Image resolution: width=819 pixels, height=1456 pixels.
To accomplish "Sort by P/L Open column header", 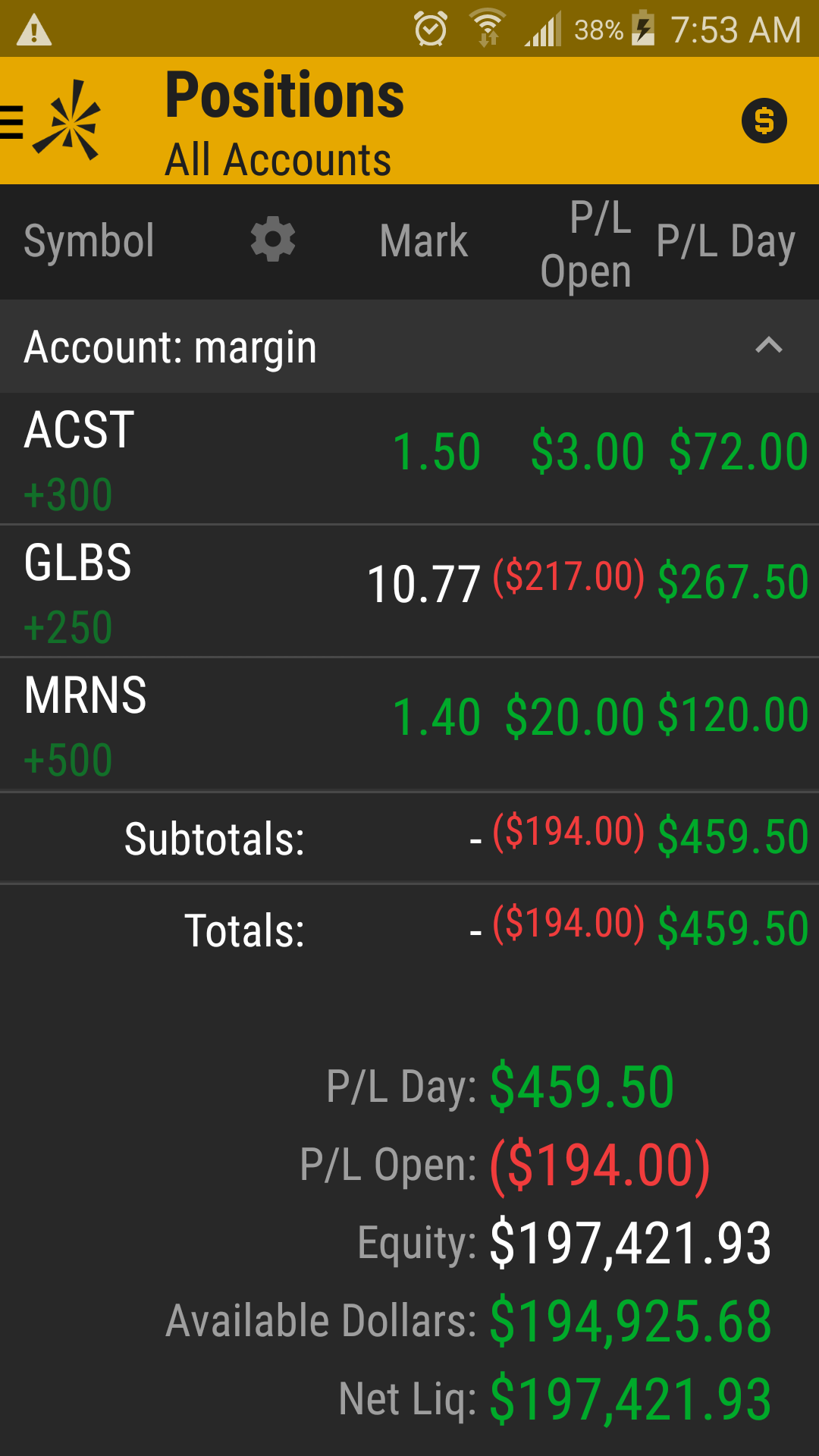I will click(586, 244).
